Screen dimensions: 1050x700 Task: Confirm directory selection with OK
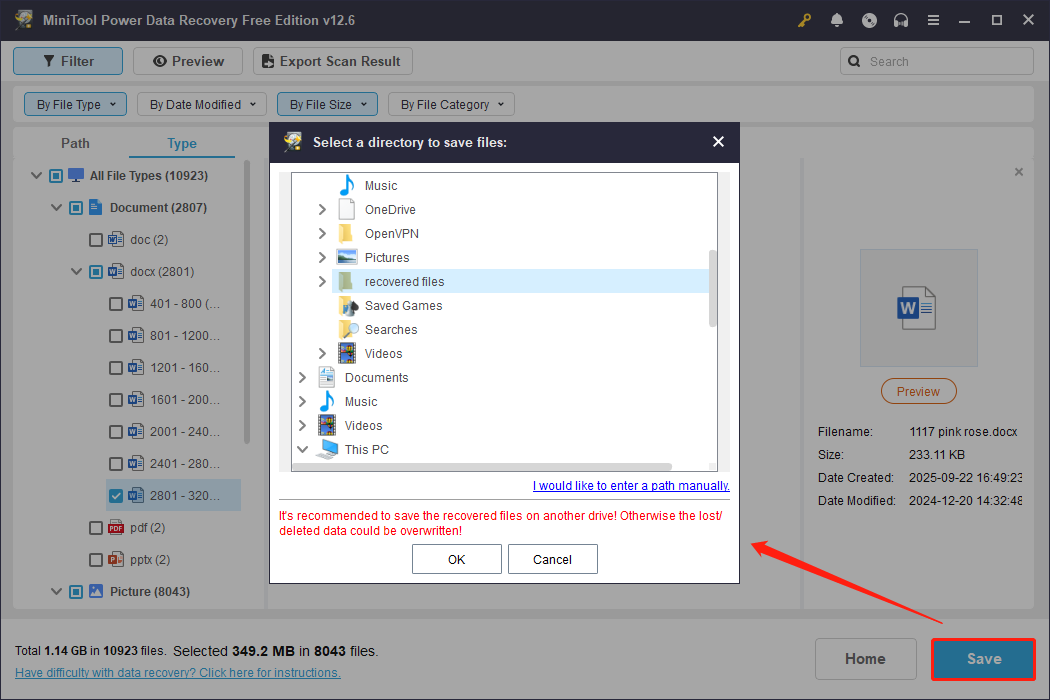456,559
